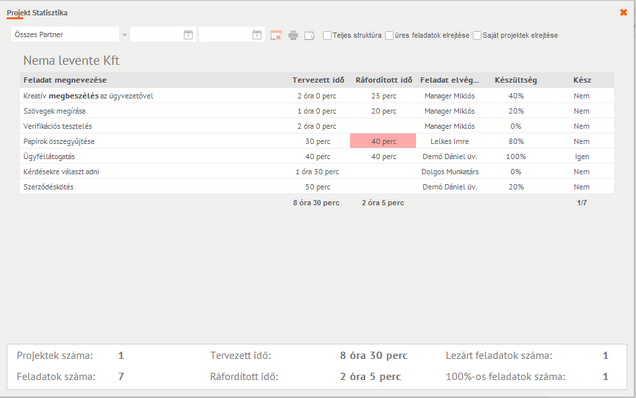The height and width of the screenshot is (398, 636).
Task: Check the Saját projektek elrejtése option
Action: 477,35
